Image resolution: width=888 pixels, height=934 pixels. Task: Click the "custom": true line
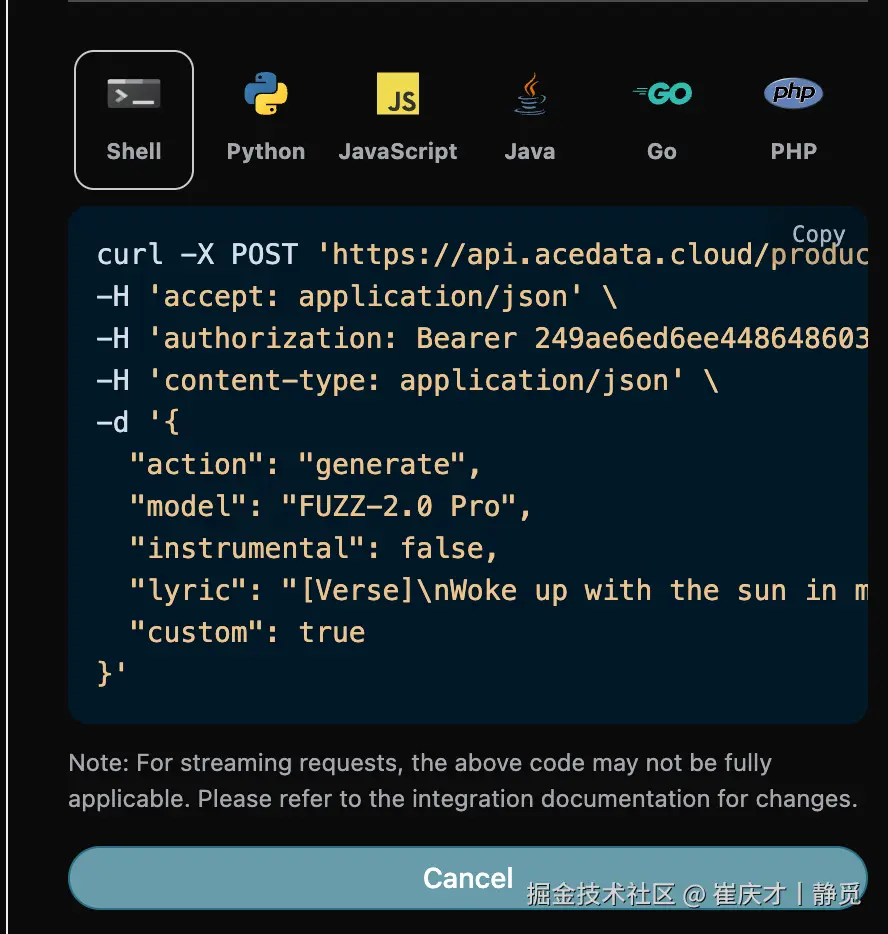(247, 633)
